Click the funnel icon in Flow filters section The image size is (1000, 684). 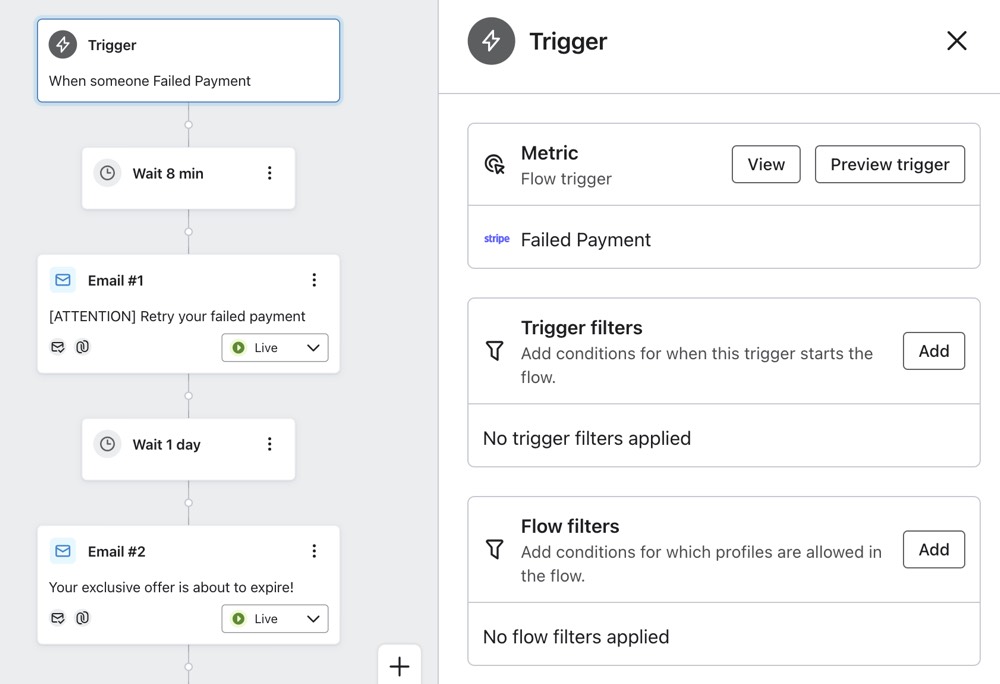click(494, 549)
